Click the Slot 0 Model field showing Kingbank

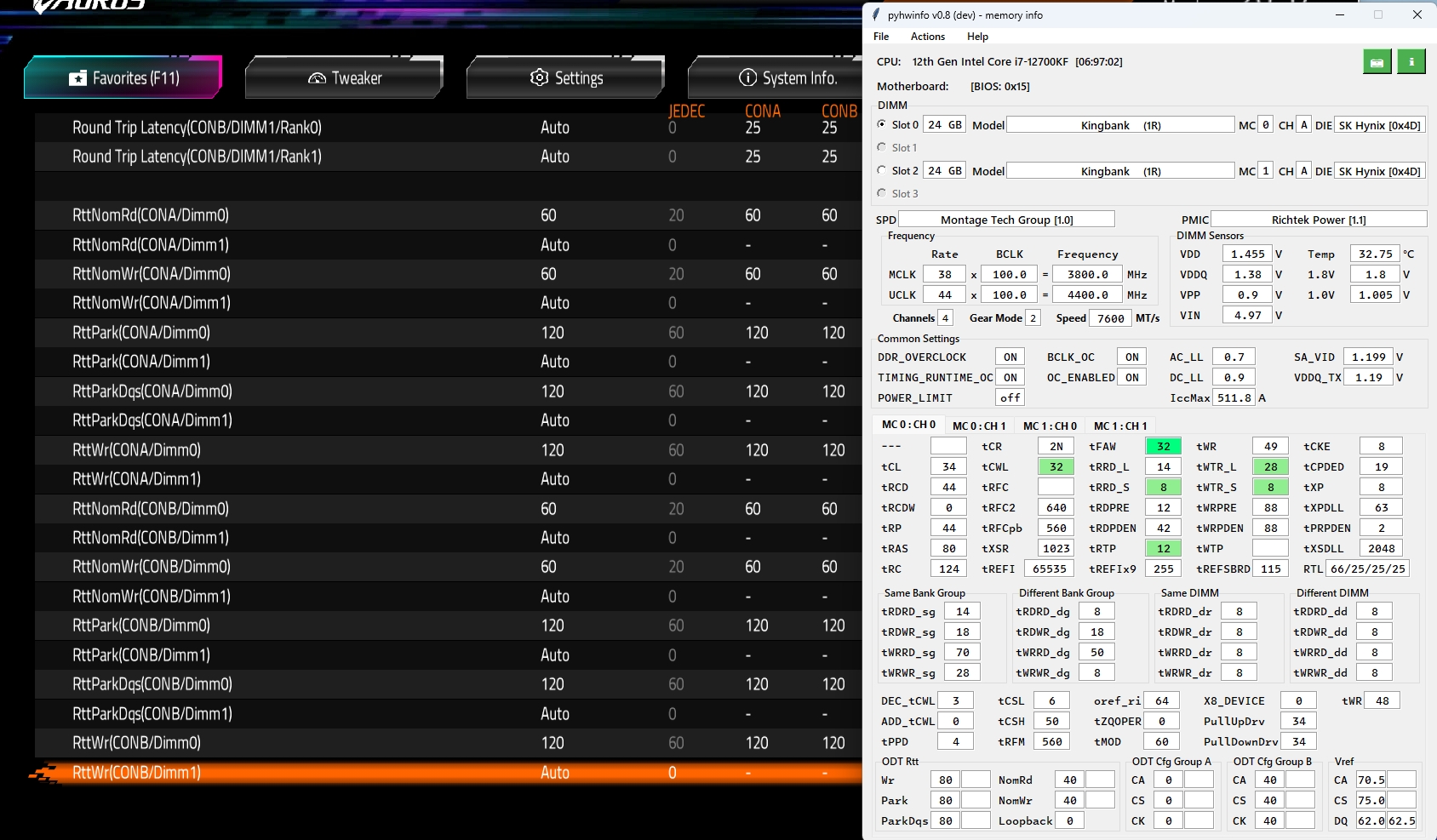1120,125
